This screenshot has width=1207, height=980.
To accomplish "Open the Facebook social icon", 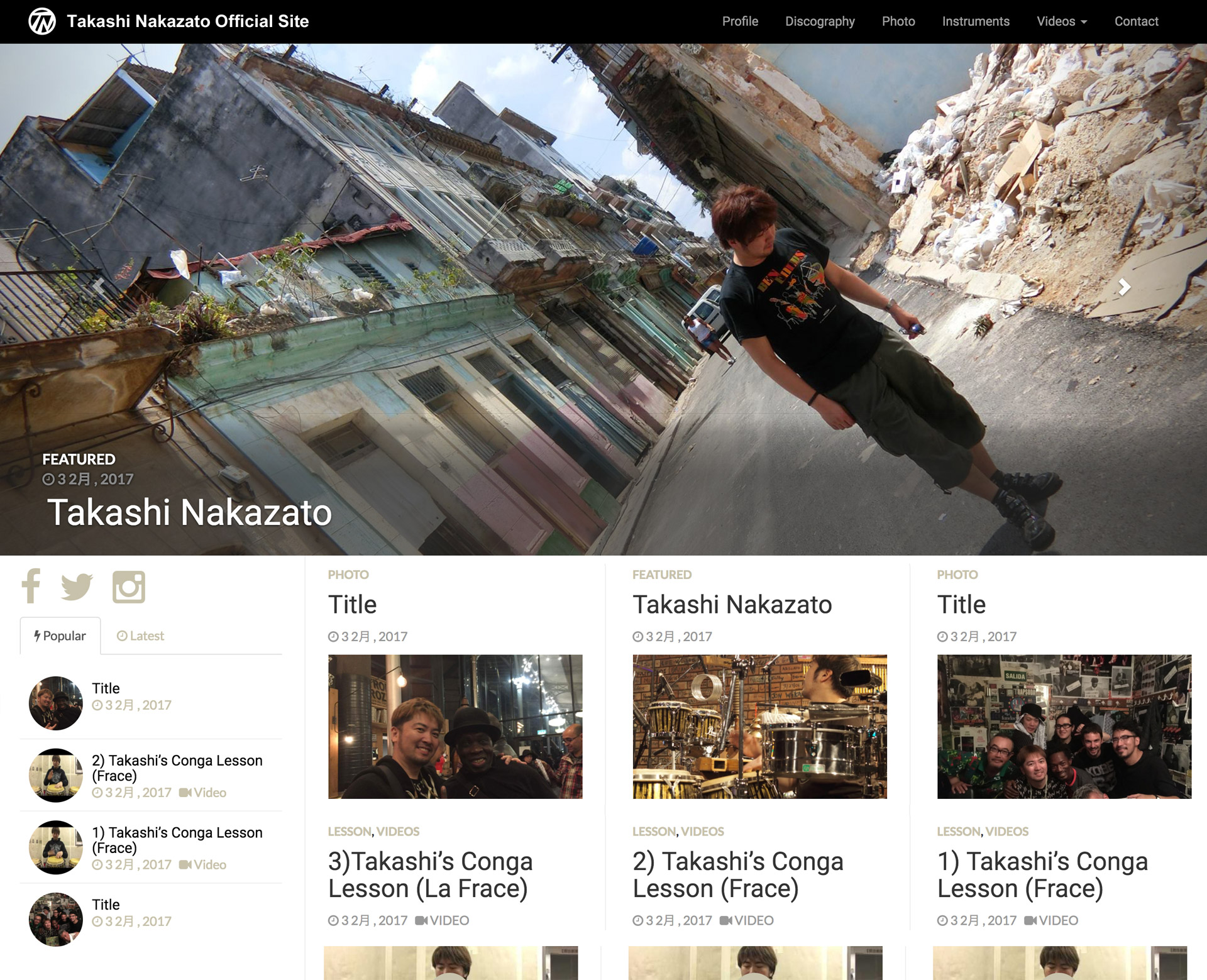I will tap(31, 586).
